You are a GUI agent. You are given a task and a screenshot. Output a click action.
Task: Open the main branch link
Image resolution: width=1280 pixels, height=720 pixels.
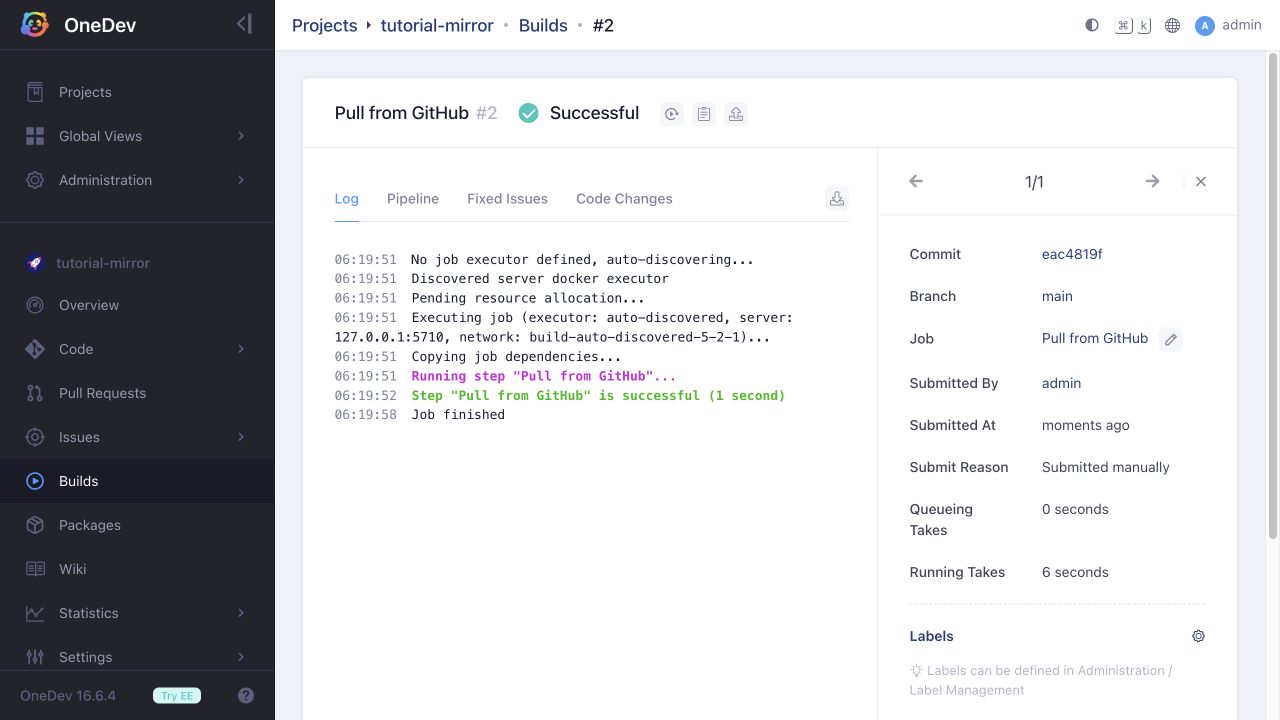tap(1057, 296)
